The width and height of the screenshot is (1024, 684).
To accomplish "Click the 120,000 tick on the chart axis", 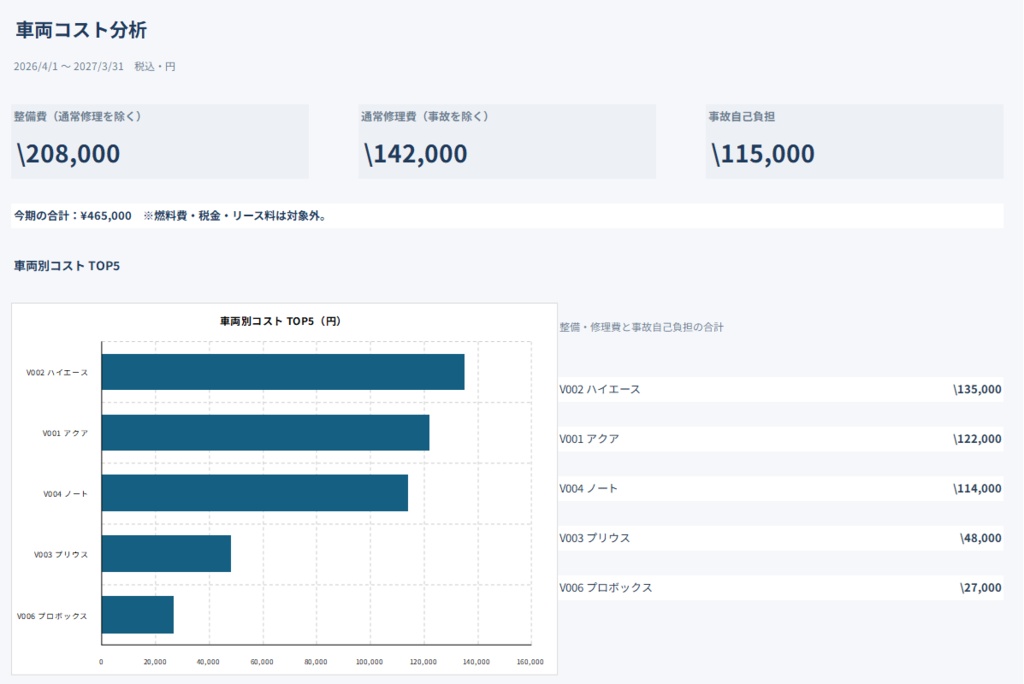I will click(x=423, y=662).
